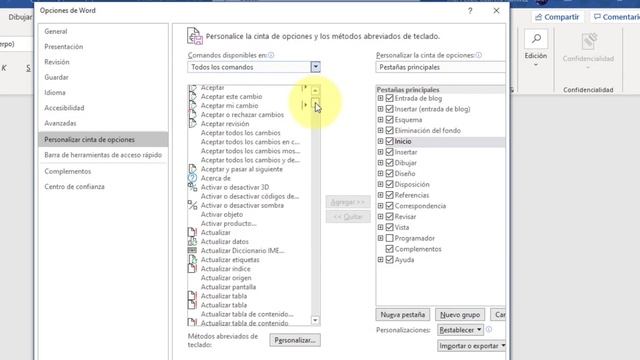Click info icon beside Personalizar la cinta de opciones

[478, 55]
